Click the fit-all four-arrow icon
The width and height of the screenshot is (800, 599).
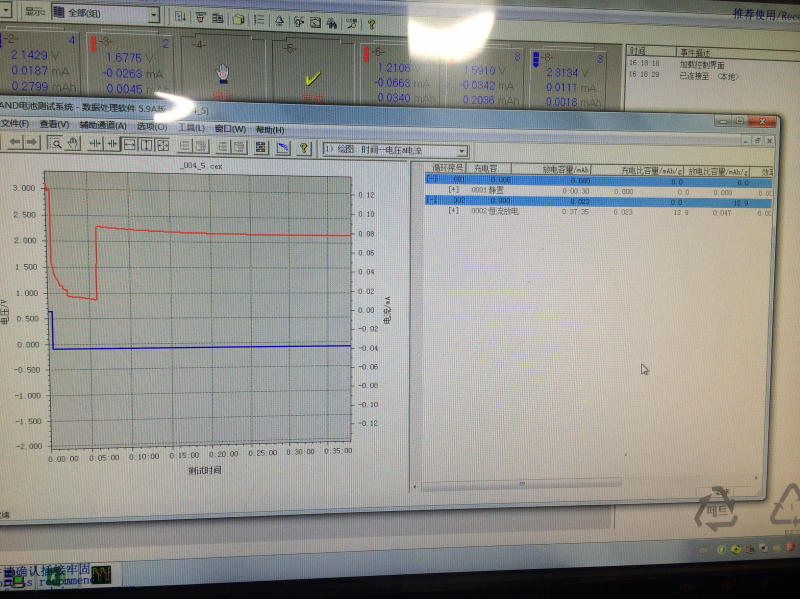click(x=163, y=145)
